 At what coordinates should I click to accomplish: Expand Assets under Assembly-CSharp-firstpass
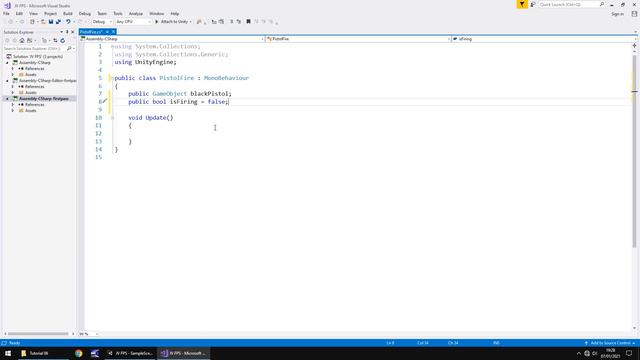[x=13, y=111]
